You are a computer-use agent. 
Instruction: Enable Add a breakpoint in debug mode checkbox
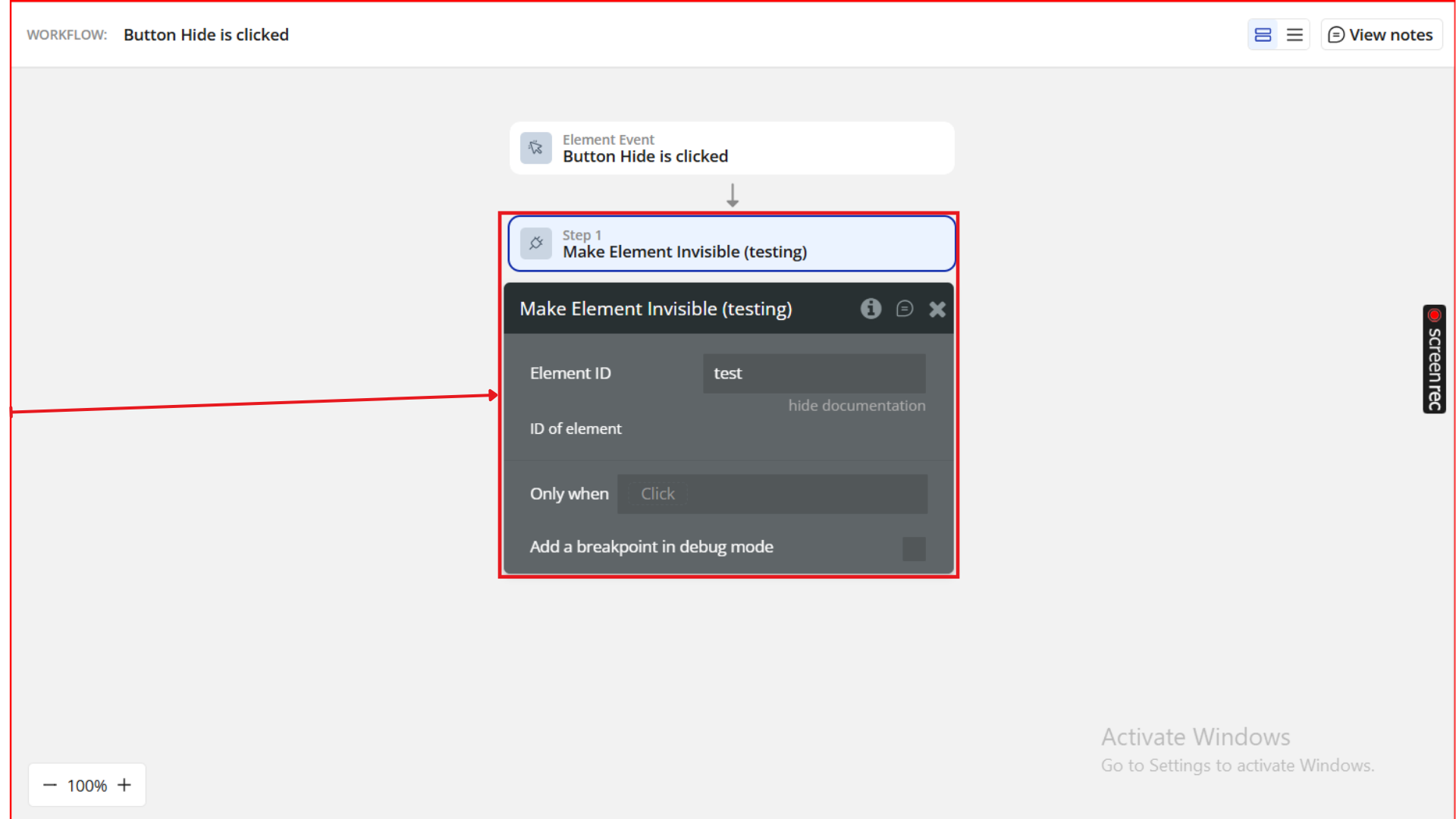point(914,548)
